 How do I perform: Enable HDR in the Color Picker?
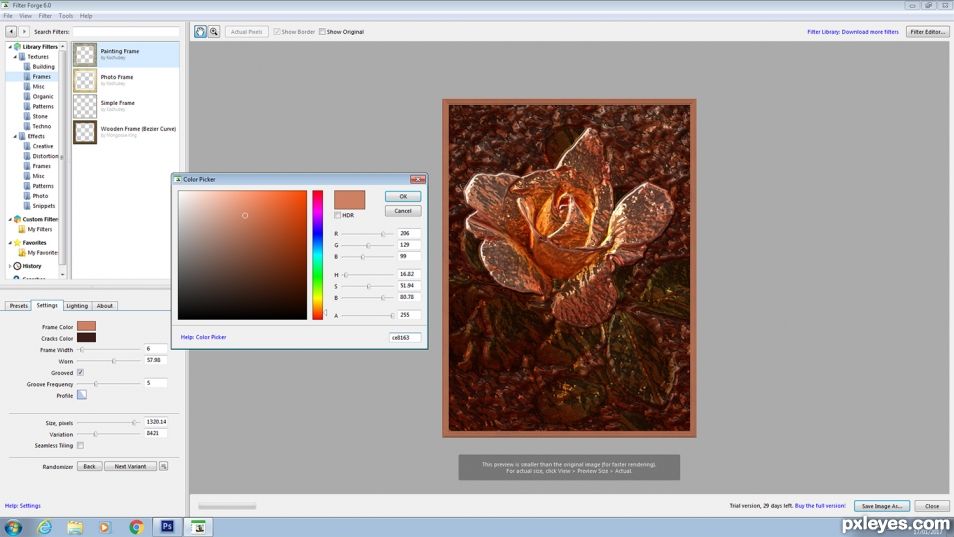click(338, 215)
